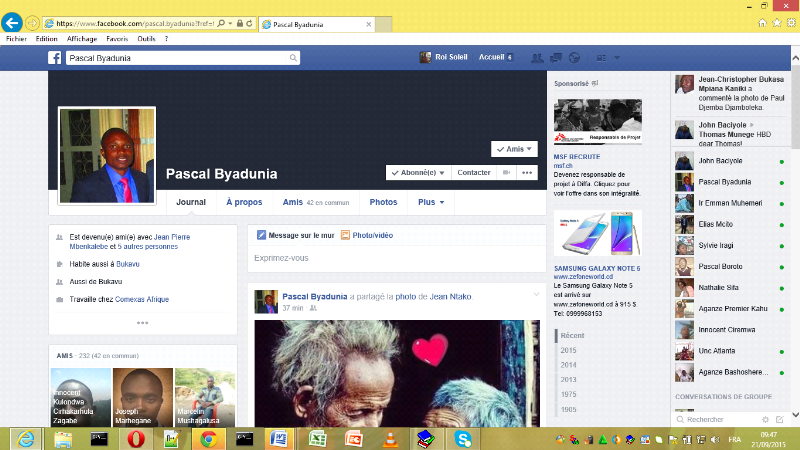Click Internet Explorer back arrow

12,22
